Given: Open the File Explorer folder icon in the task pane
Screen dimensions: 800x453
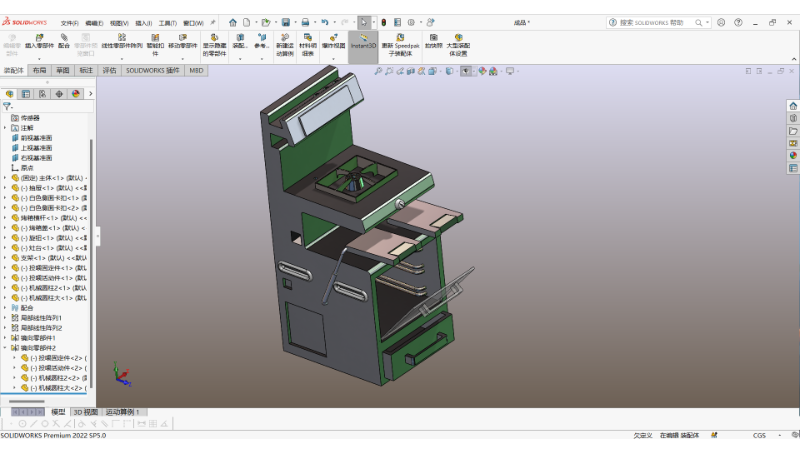Looking at the screenshot, I should [x=793, y=131].
